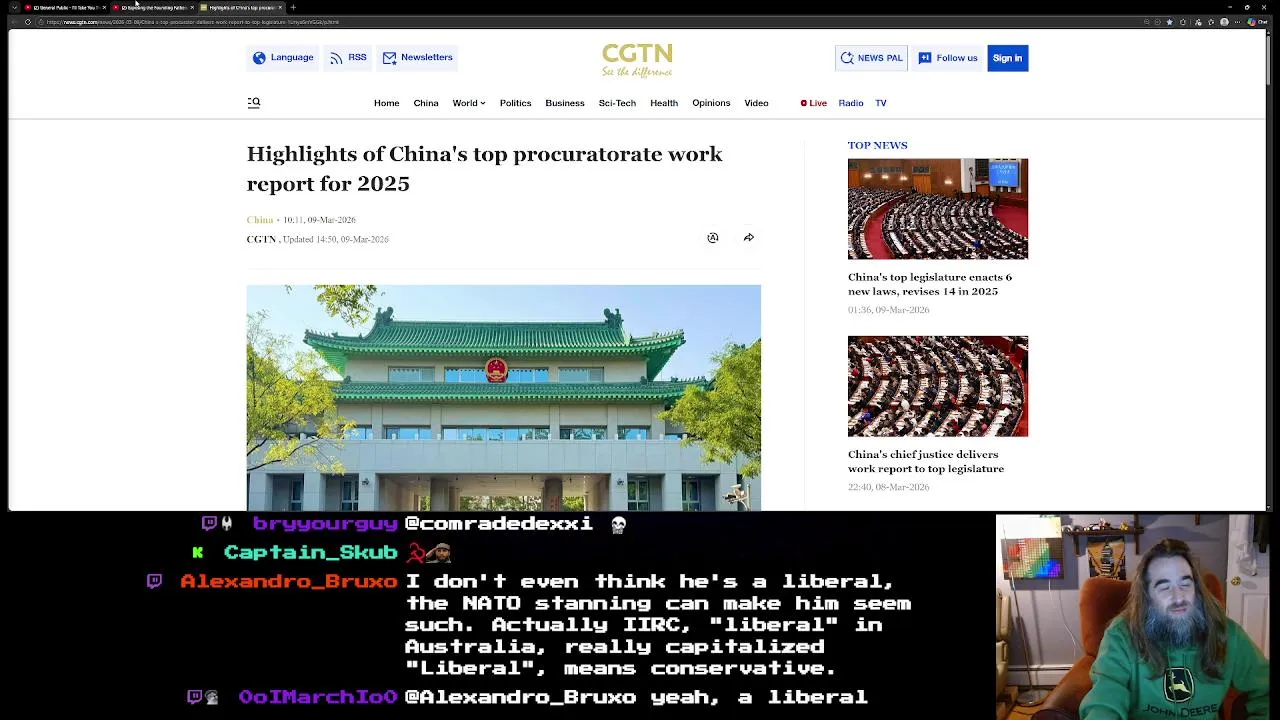Screen dimensions: 1280x720
Task: Click the browser address bar URL
Action: click(x=192, y=22)
